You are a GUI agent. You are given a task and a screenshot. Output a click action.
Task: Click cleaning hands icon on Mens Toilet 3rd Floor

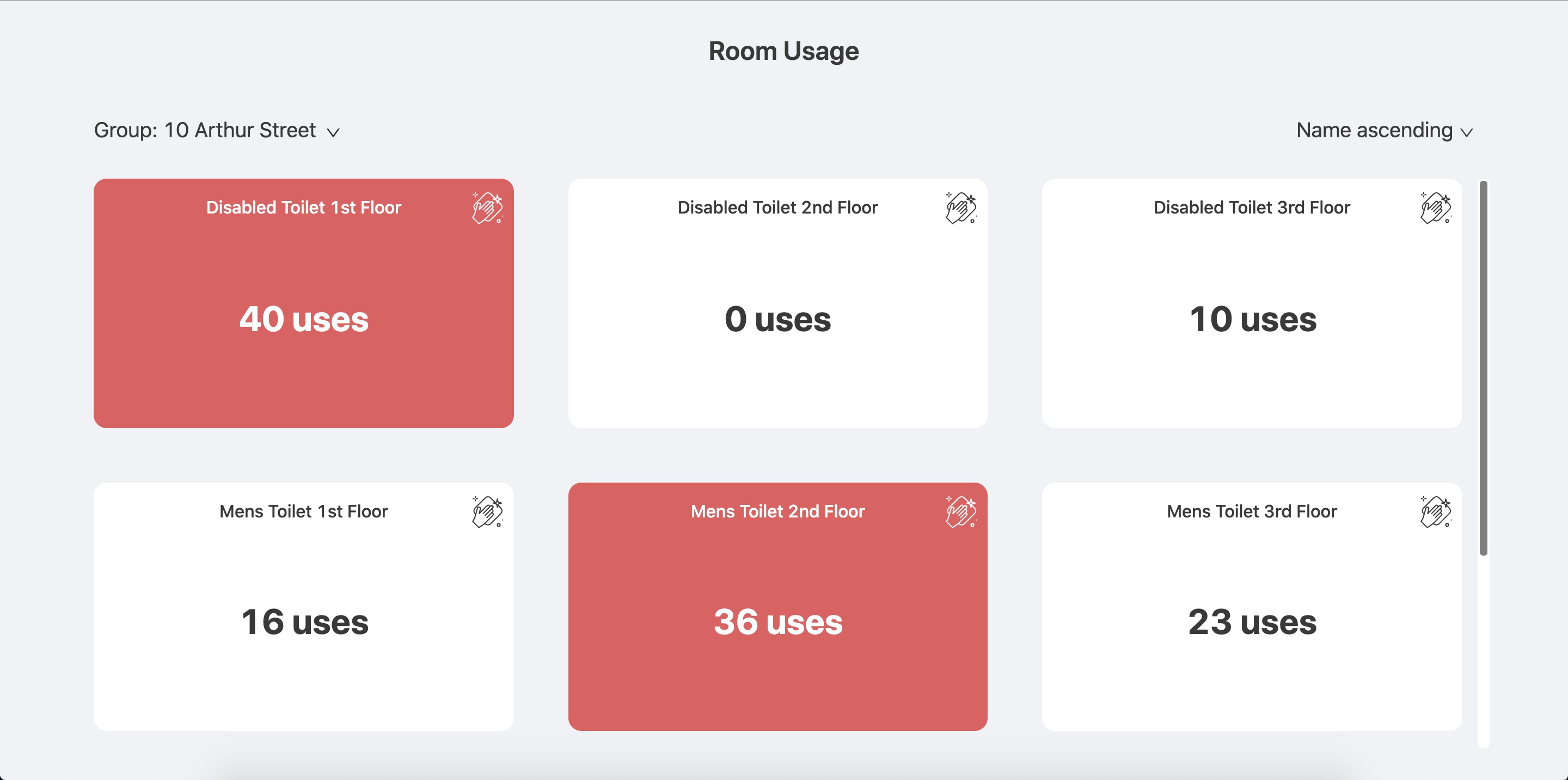click(x=1436, y=511)
